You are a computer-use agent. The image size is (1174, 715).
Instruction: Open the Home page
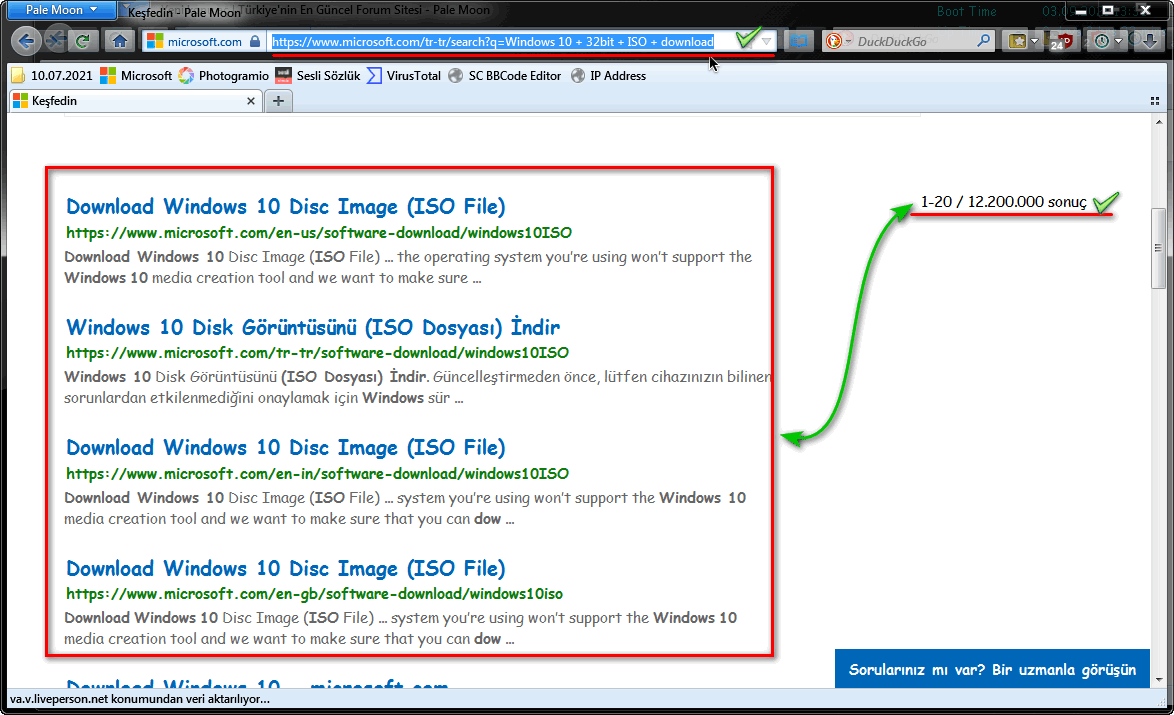point(119,41)
